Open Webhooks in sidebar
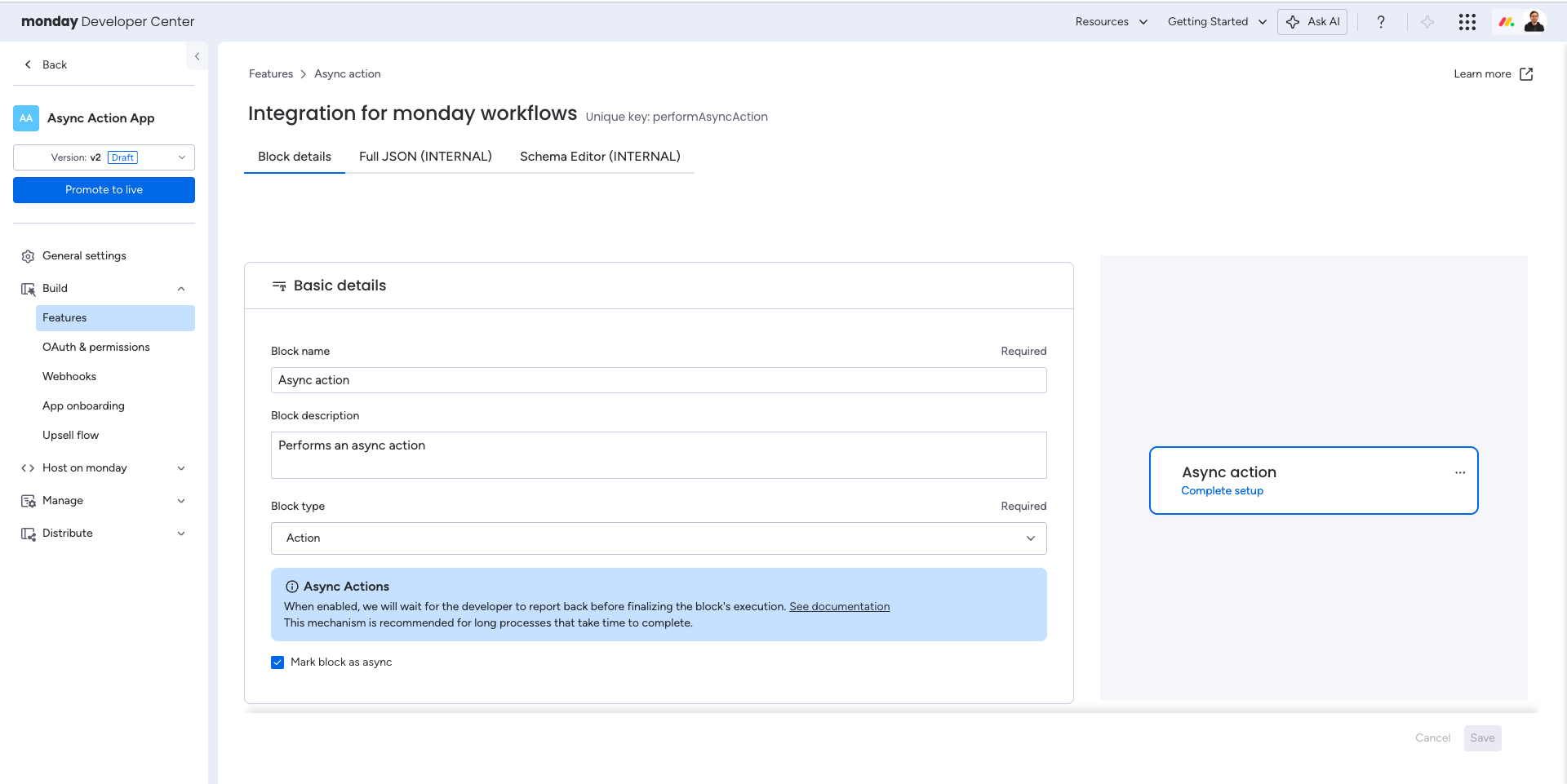The width and height of the screenshot is (1567, 784). pos(69,377)
